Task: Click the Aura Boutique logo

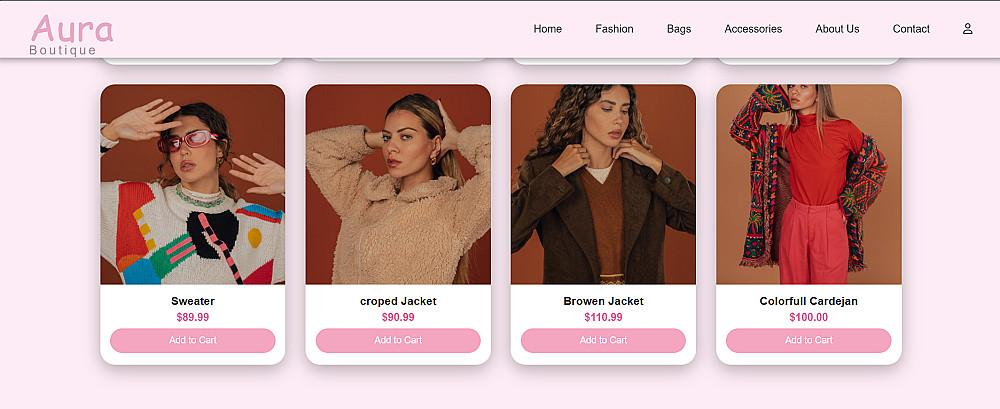Action: [71, 35]
